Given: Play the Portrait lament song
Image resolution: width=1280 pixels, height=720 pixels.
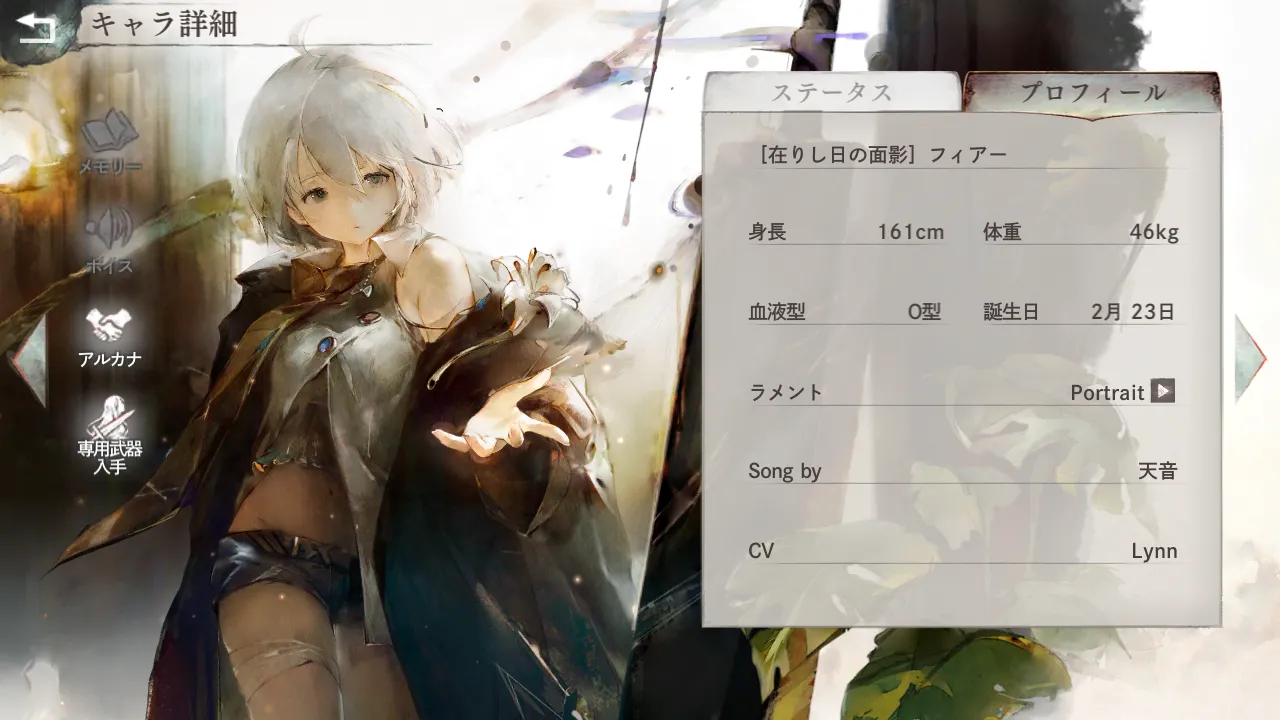Looking at the screenshot, I should (x=1162, y=391).
